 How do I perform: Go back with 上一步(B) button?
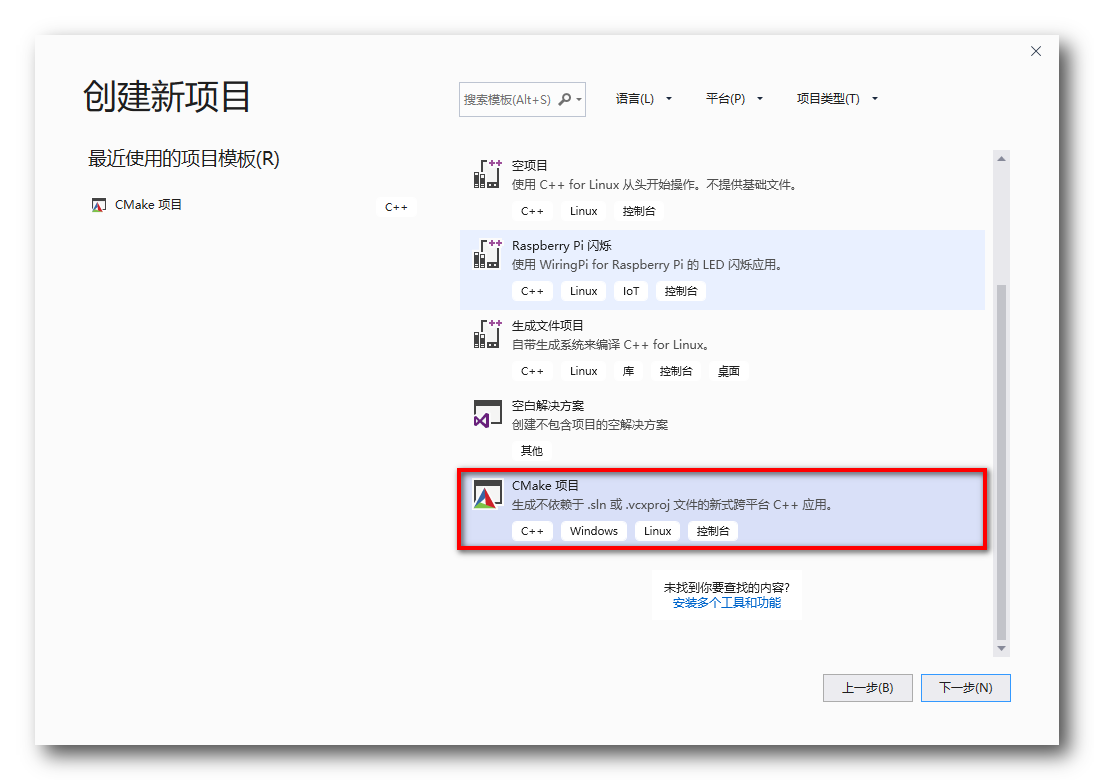click(867, 688)
